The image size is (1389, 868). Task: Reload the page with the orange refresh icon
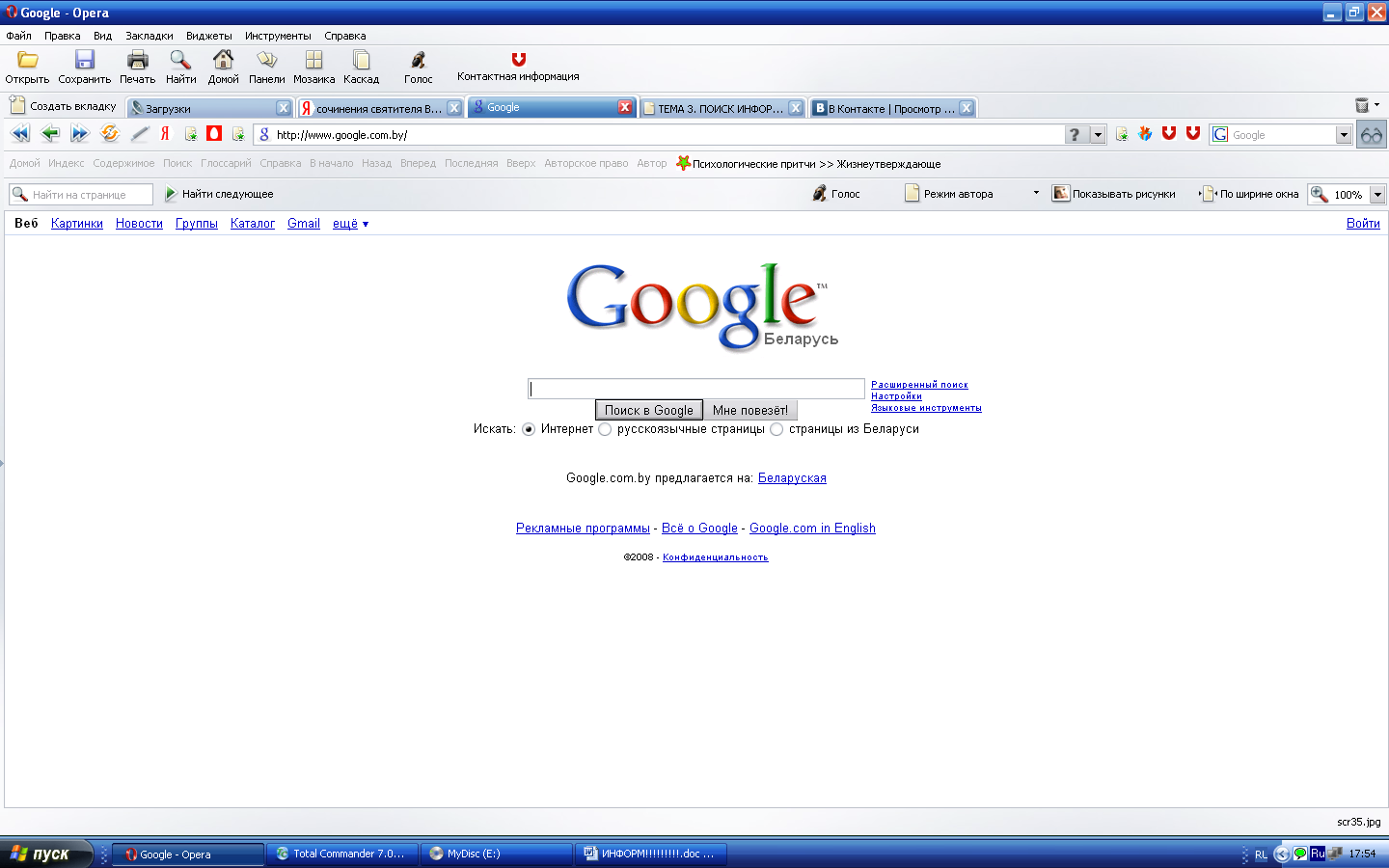coord(109,134)
